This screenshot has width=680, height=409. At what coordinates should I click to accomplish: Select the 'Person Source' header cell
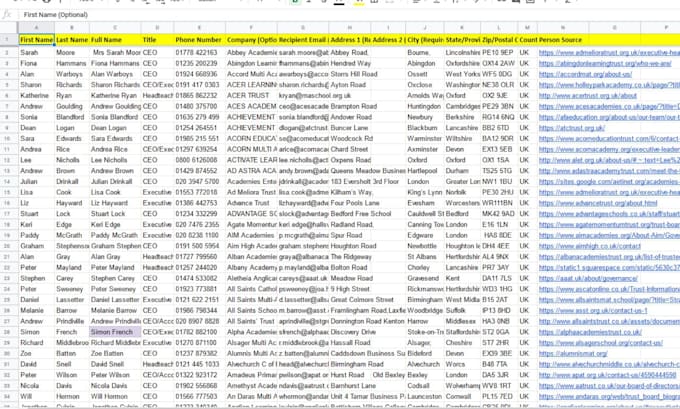(563, 39)
